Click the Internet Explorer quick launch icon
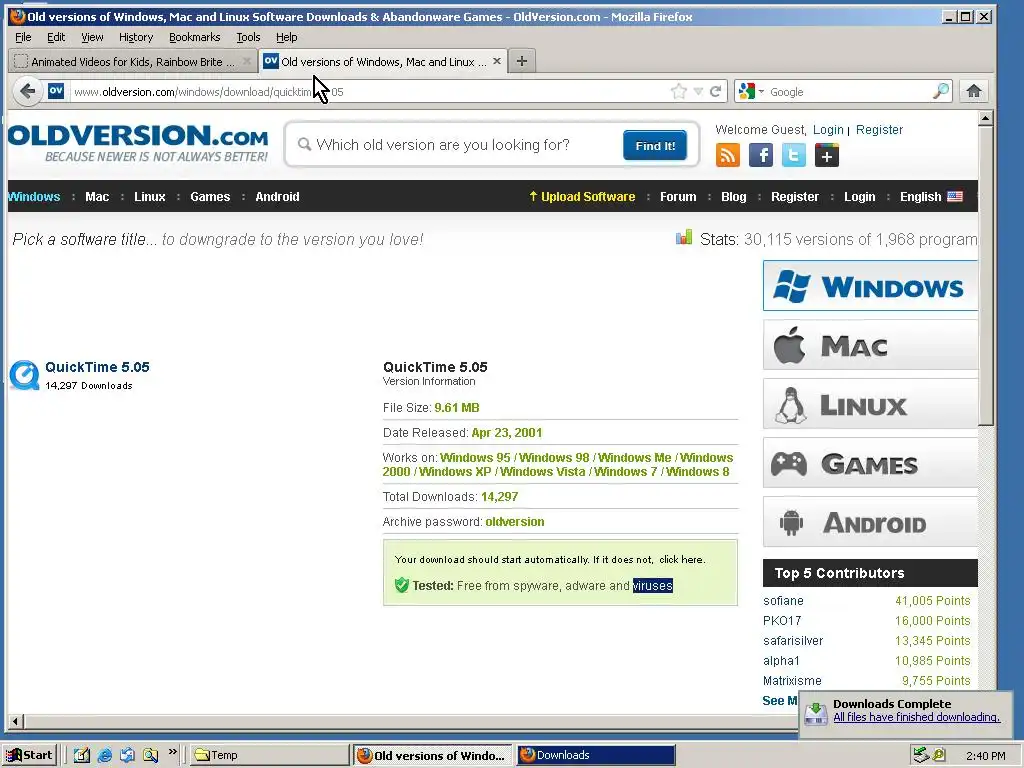Image resolution: width=1024 pixels, height=768 pixels. pos(104,755)
